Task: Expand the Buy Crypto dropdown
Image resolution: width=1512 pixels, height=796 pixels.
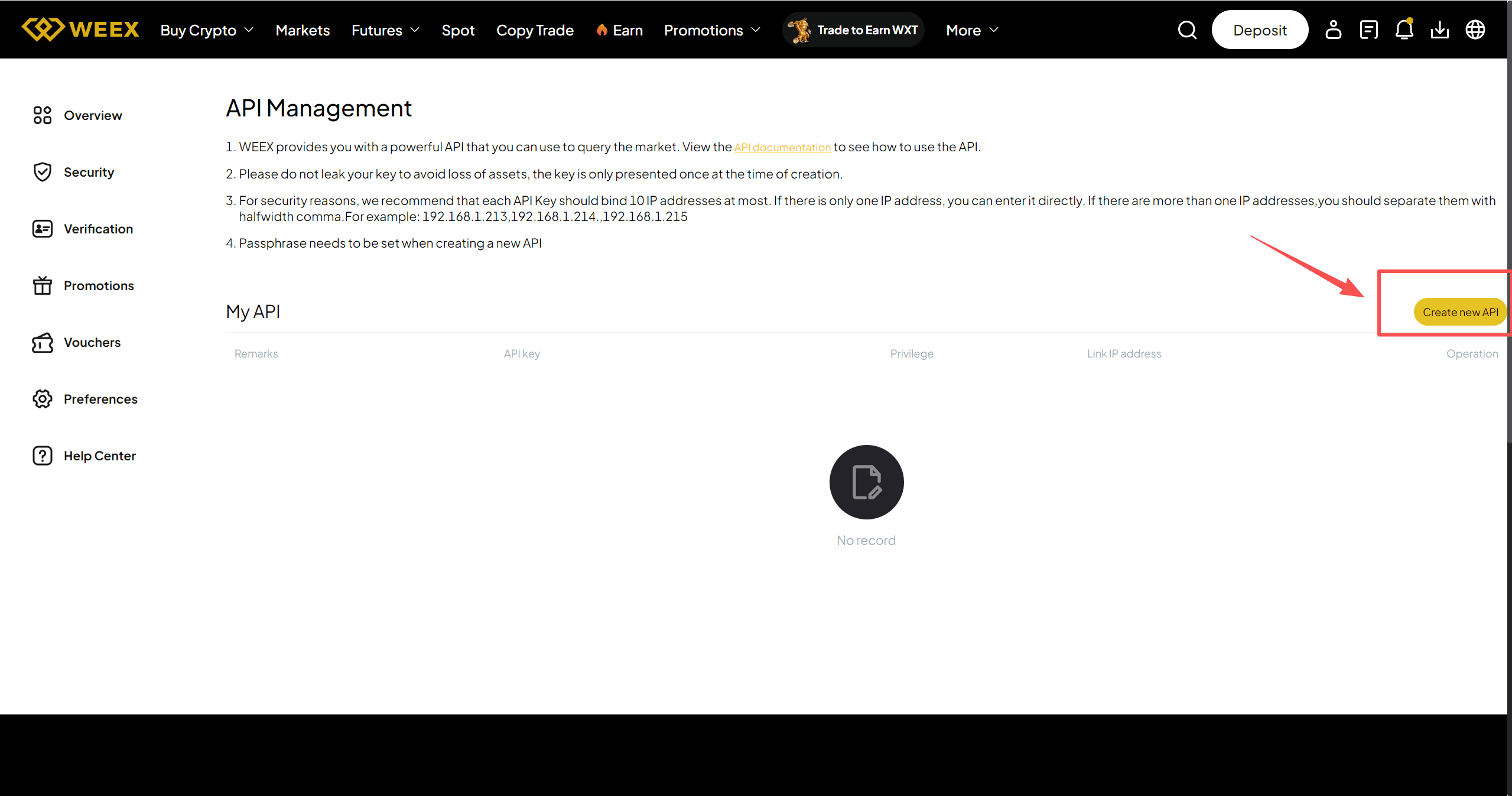Action: click(207, 30)
